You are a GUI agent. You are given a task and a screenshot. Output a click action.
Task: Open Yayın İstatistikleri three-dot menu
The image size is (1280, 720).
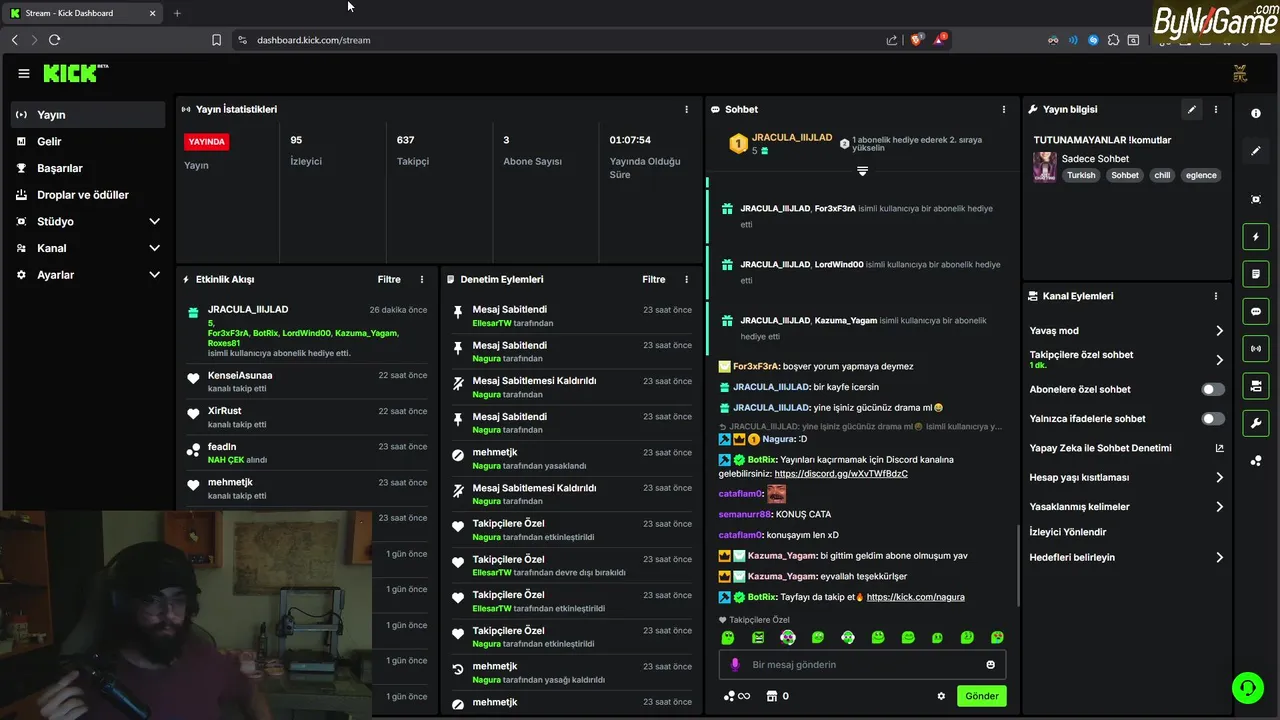click(x=686, y=109)
